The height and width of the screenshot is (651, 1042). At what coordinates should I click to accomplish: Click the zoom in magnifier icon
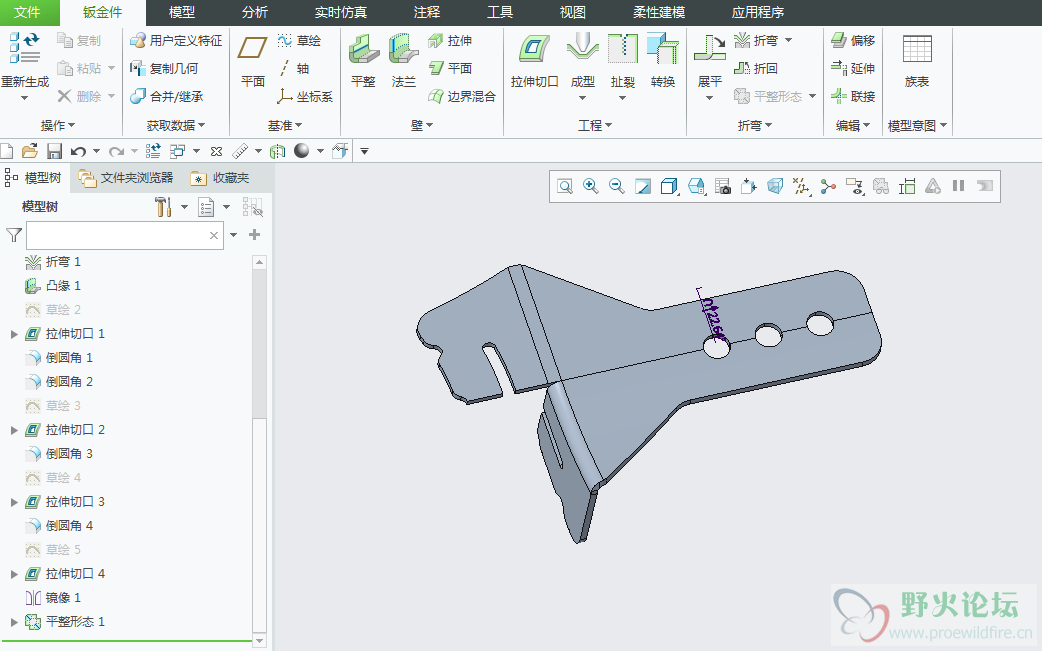tap(591, 186)
